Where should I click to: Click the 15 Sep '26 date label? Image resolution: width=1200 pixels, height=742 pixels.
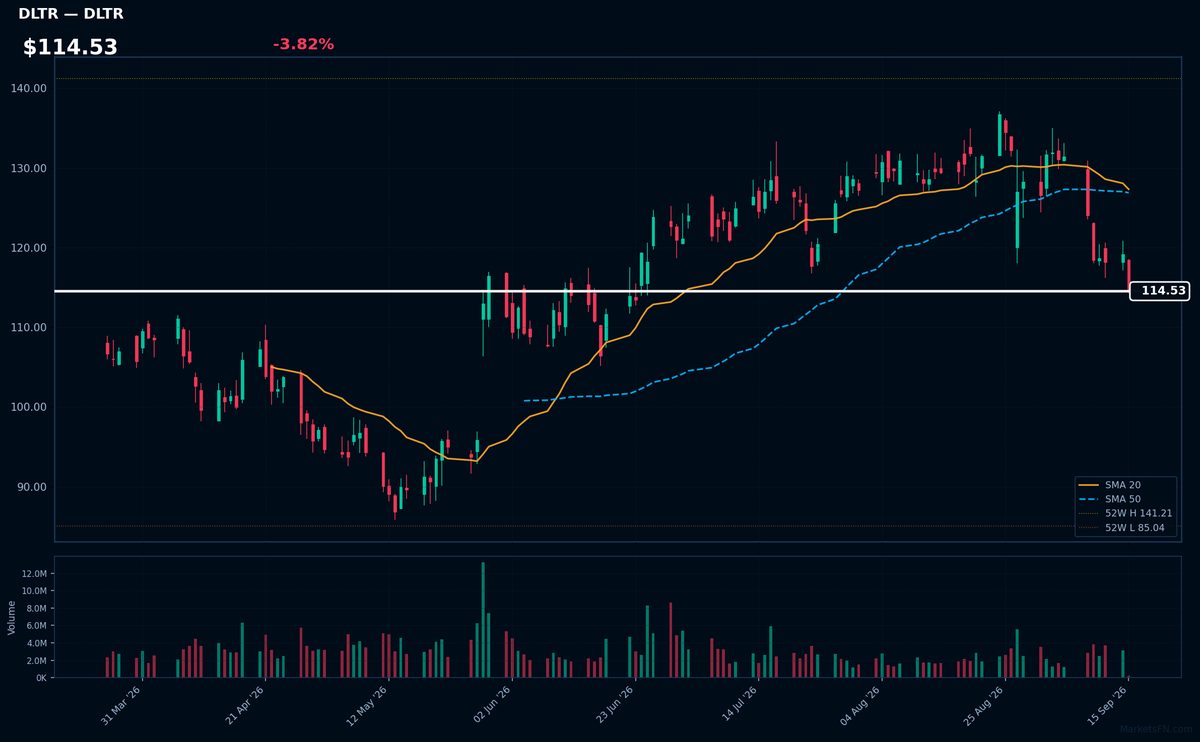1106,705
